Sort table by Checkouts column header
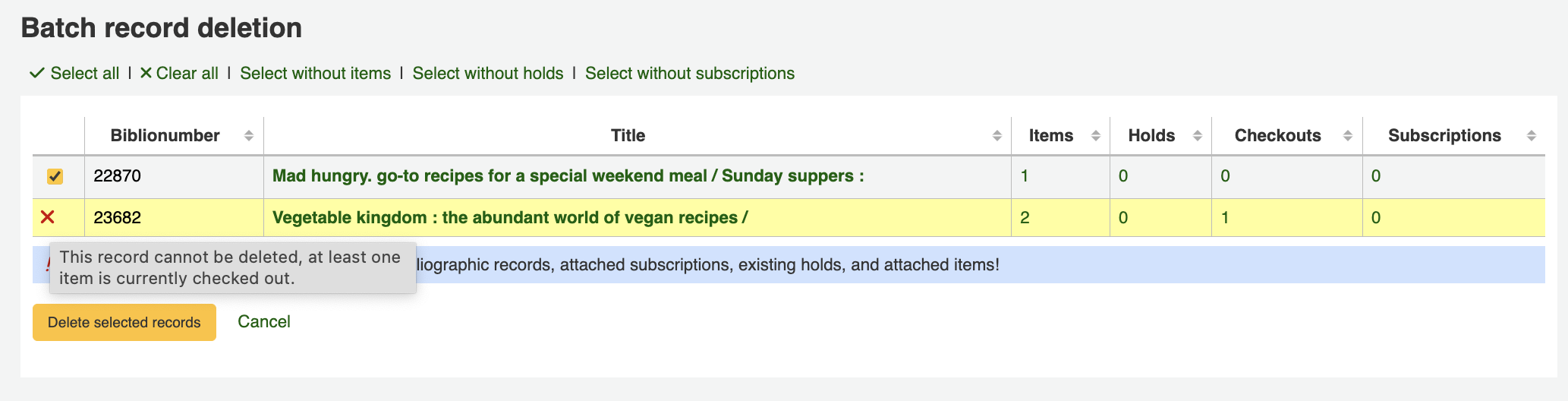 1277,136
